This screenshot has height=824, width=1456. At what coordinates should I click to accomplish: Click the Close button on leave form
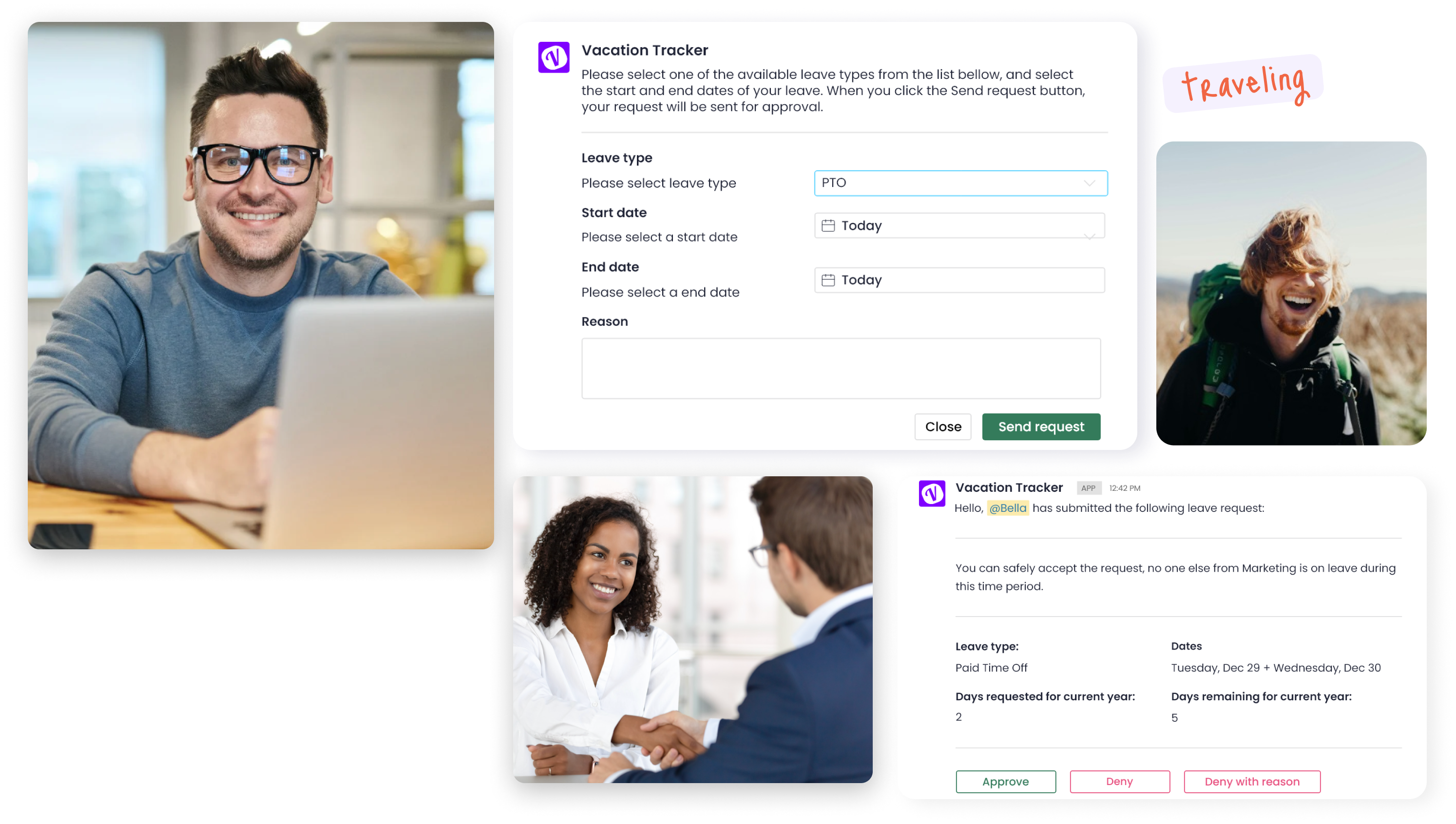(x=943, y=427)
